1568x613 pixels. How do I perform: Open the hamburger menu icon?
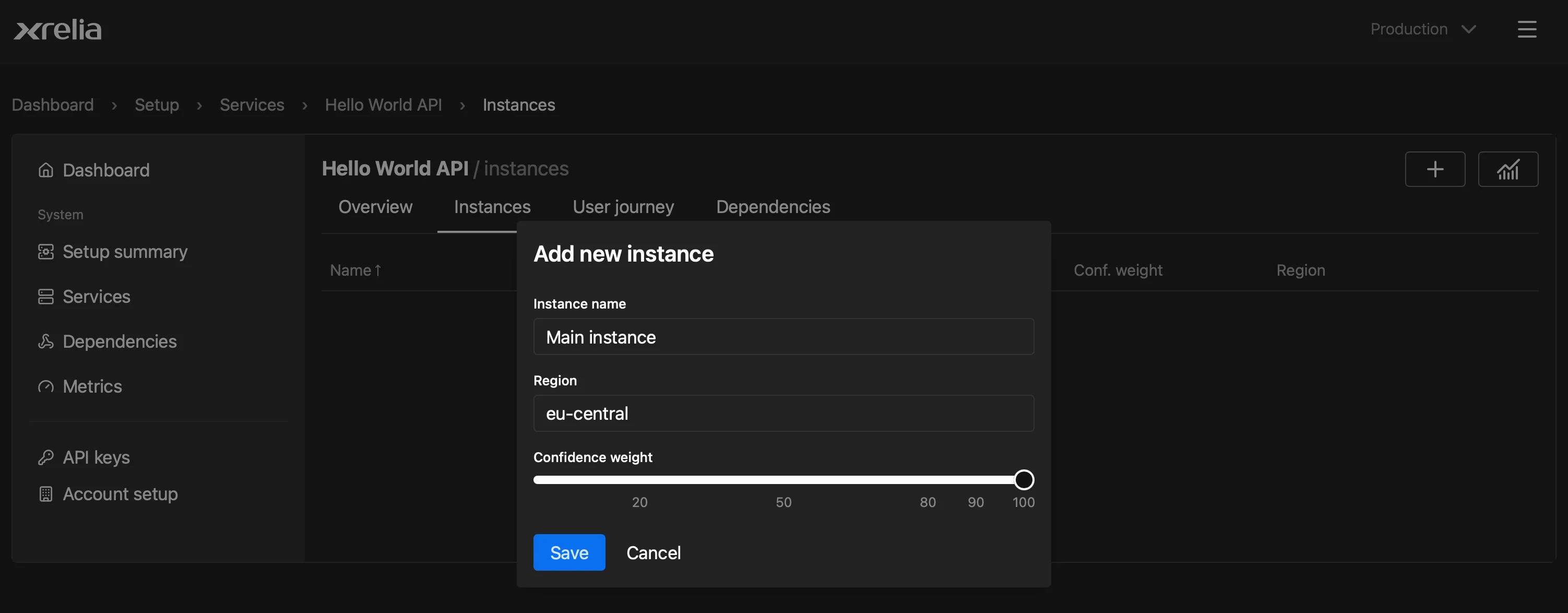tap(1527, 29)
